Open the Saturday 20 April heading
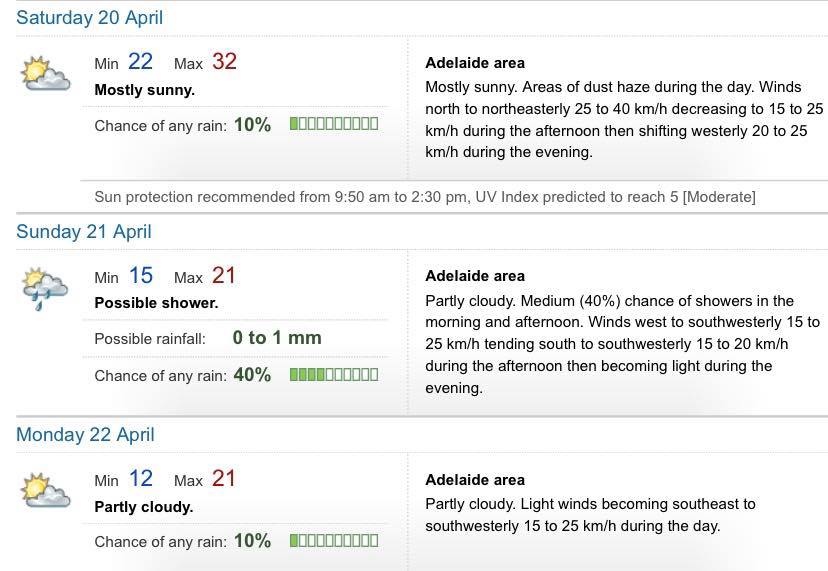828x571 pixels. click(89, 17)
